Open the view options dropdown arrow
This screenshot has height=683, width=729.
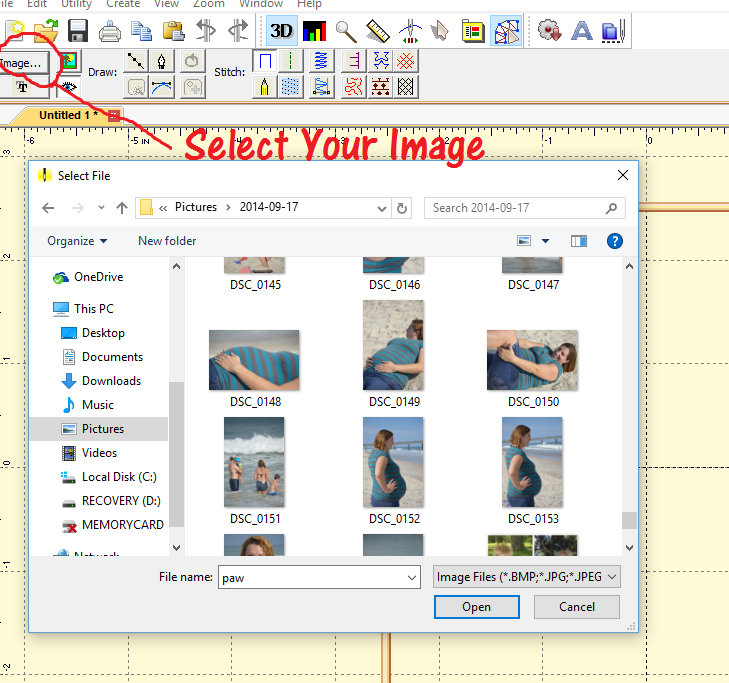tap(545, 241)
